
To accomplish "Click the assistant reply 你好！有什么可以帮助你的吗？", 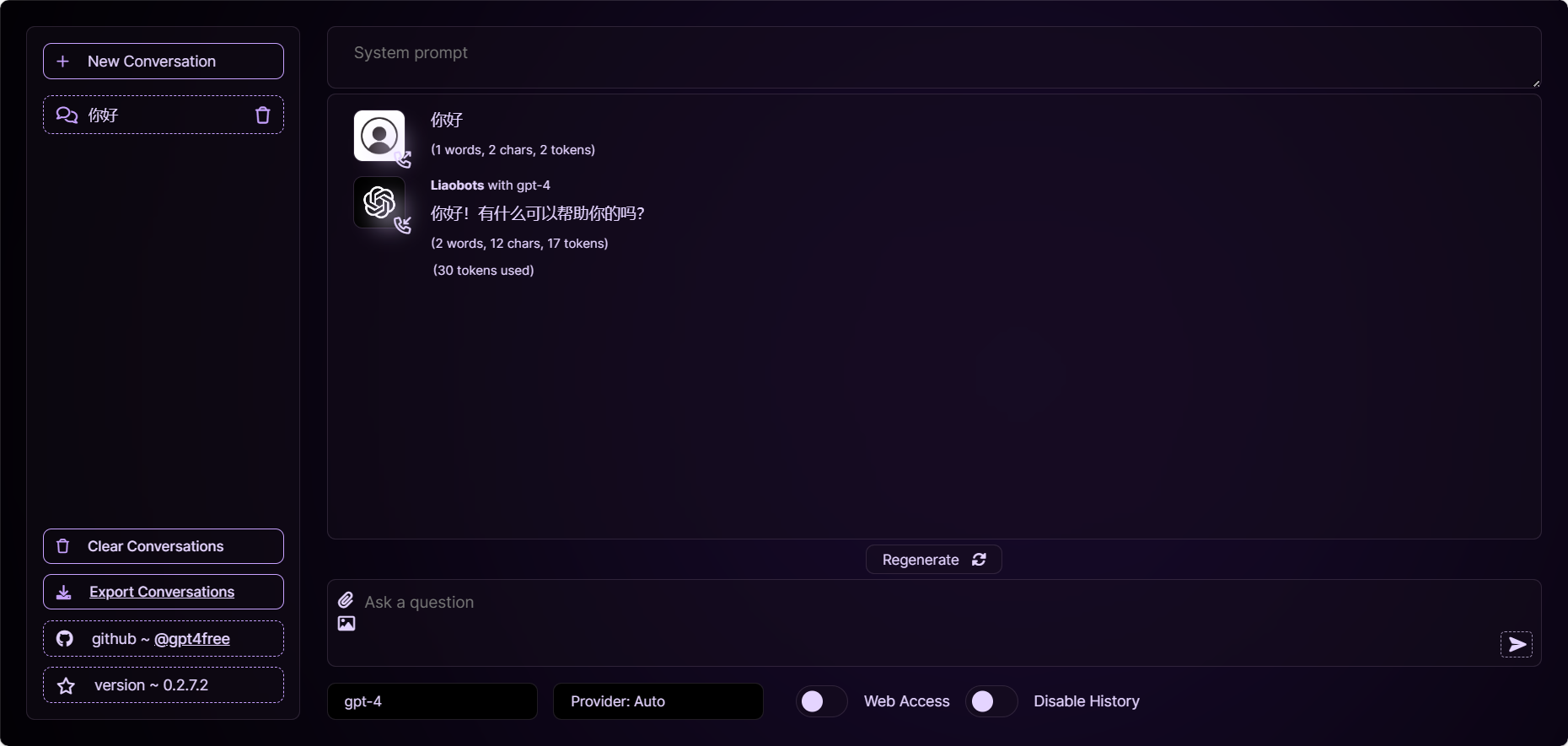I will tap(538, 213).
